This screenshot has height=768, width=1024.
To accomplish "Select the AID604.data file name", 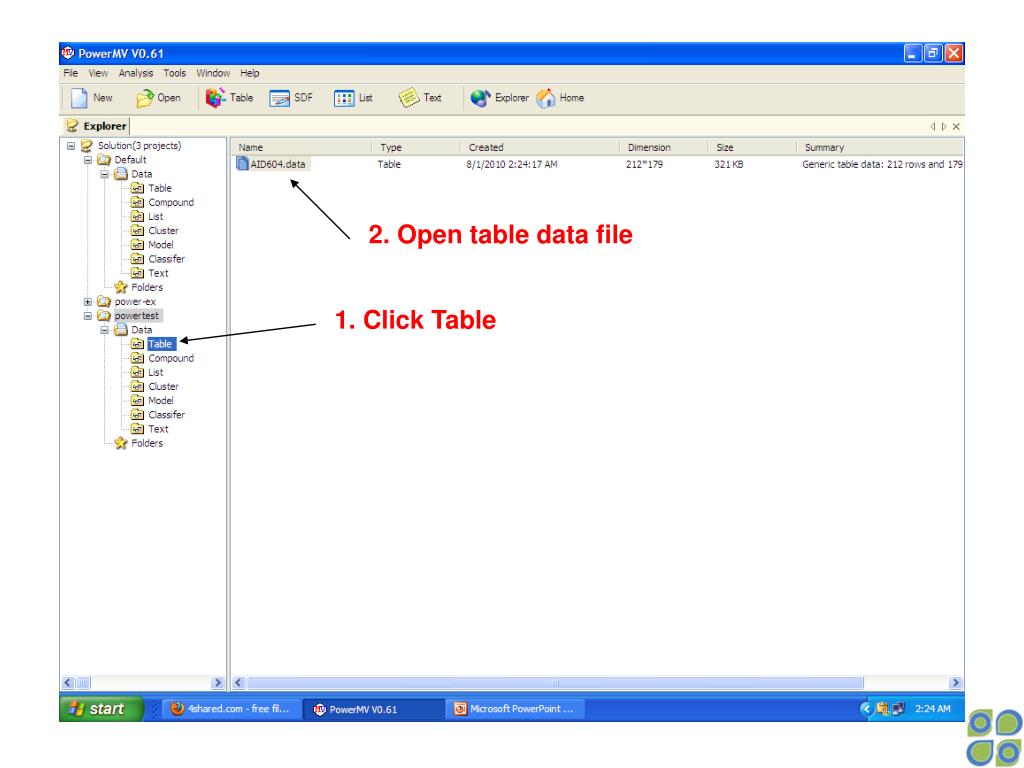I will pyautogui.click(x=278, y=165).
